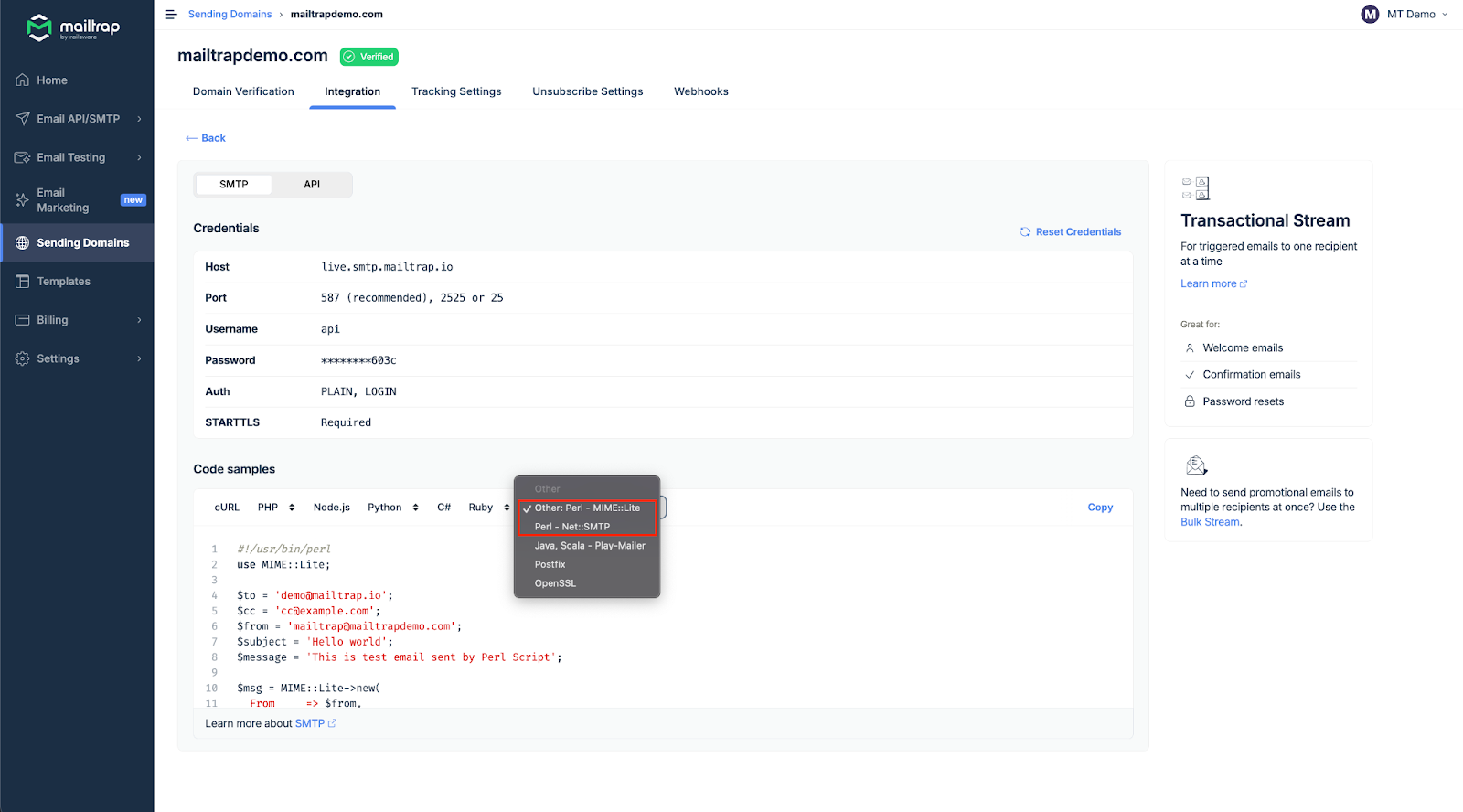Open the Templates sidebar section

pos(63,282)
